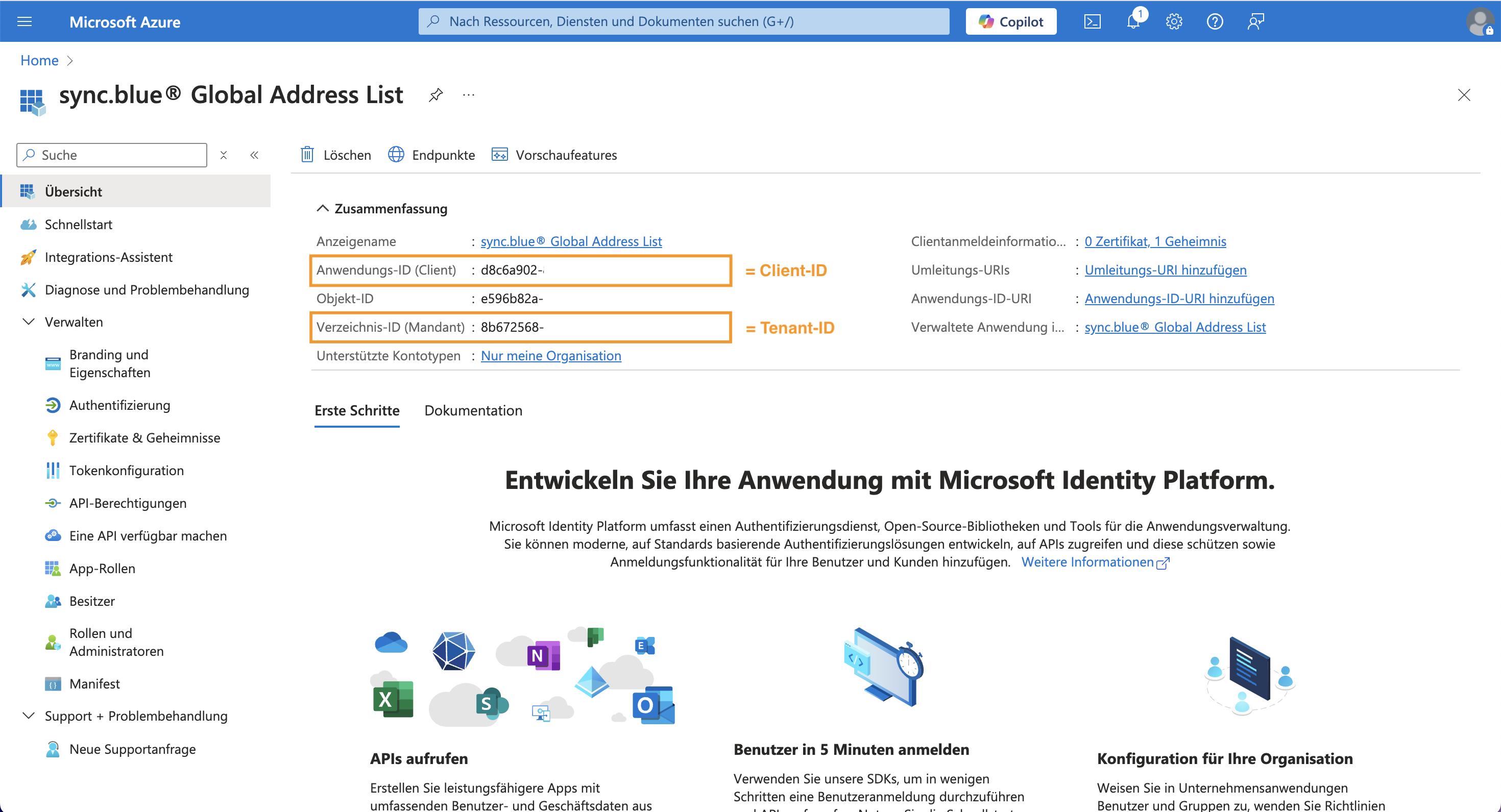Click the Authentifizierung icon
Screen dimensions: 1501x812
53,405
